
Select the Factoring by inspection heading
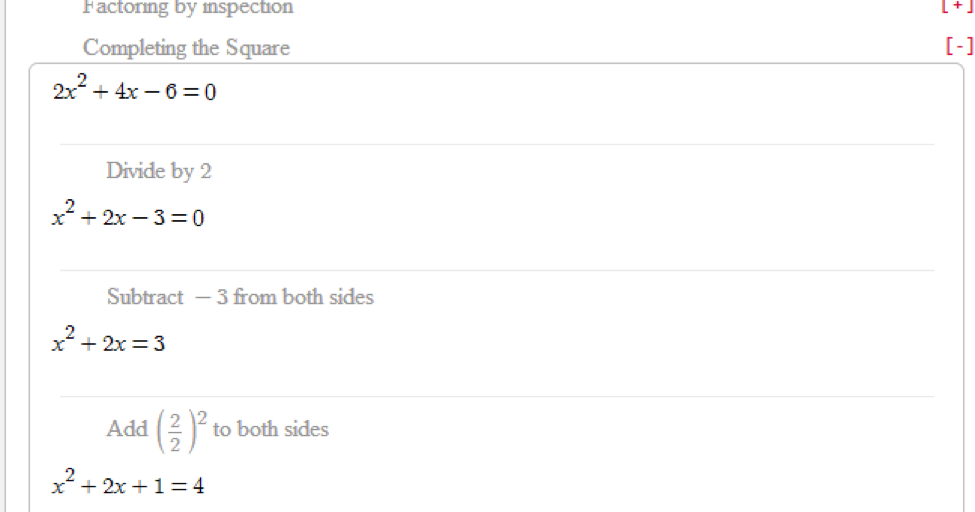click(x=188, y=7)
